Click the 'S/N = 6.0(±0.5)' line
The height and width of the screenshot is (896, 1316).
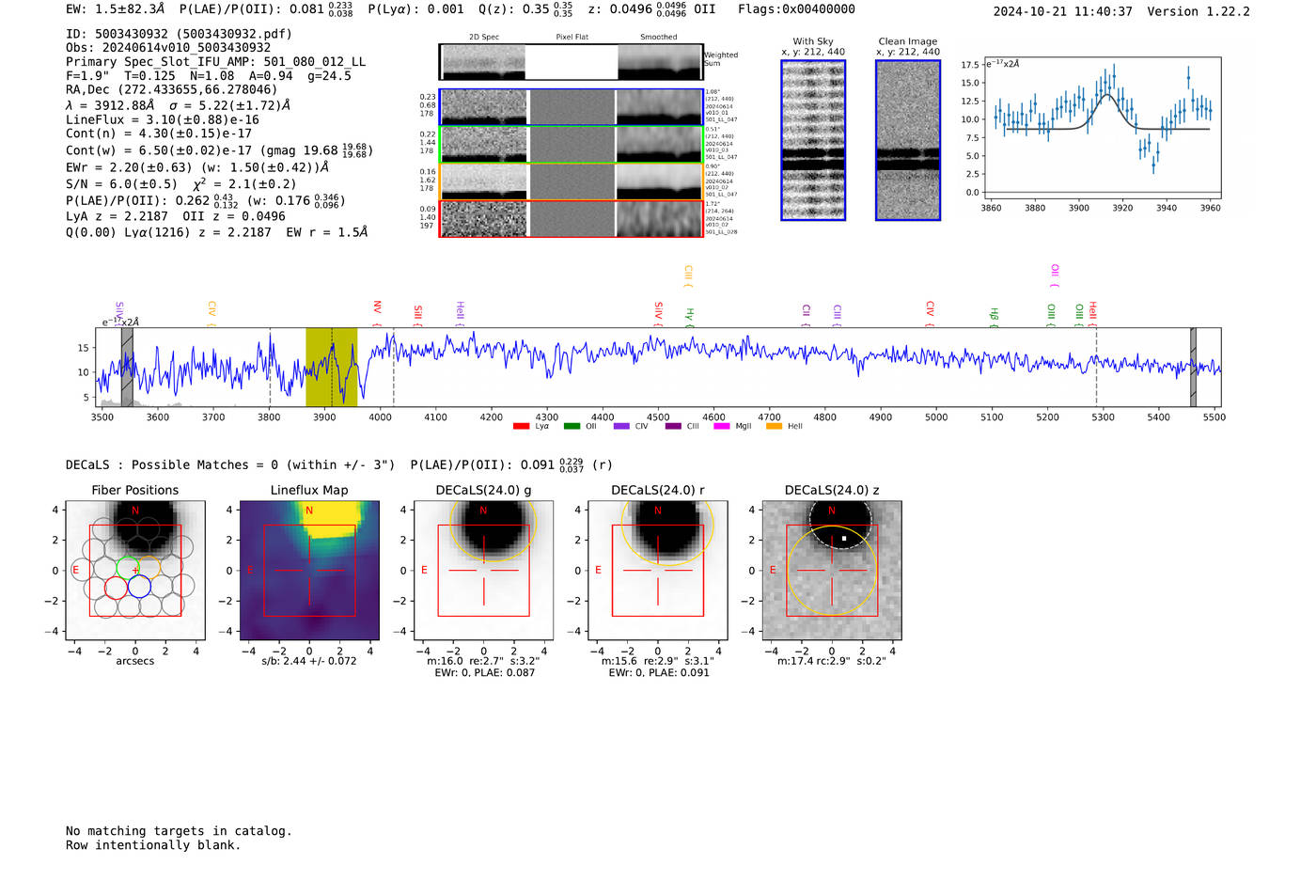[180, 184]
